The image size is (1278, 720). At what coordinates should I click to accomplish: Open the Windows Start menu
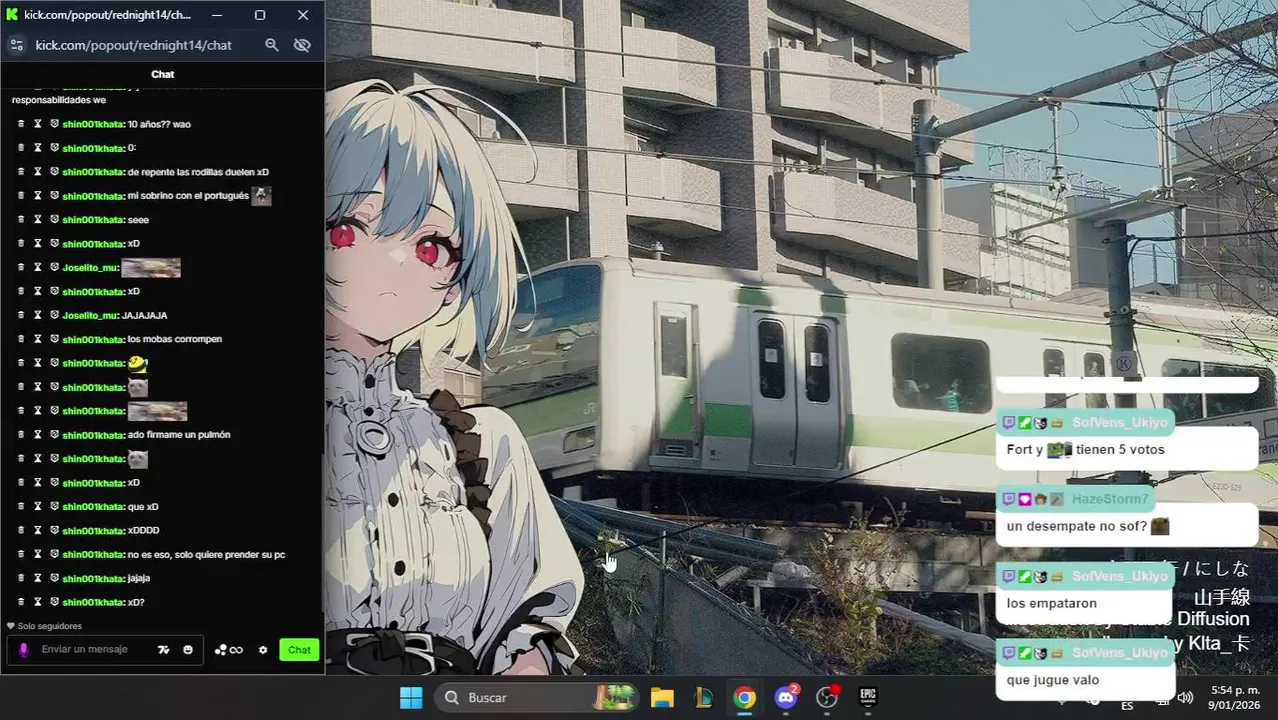pos(411,698)
